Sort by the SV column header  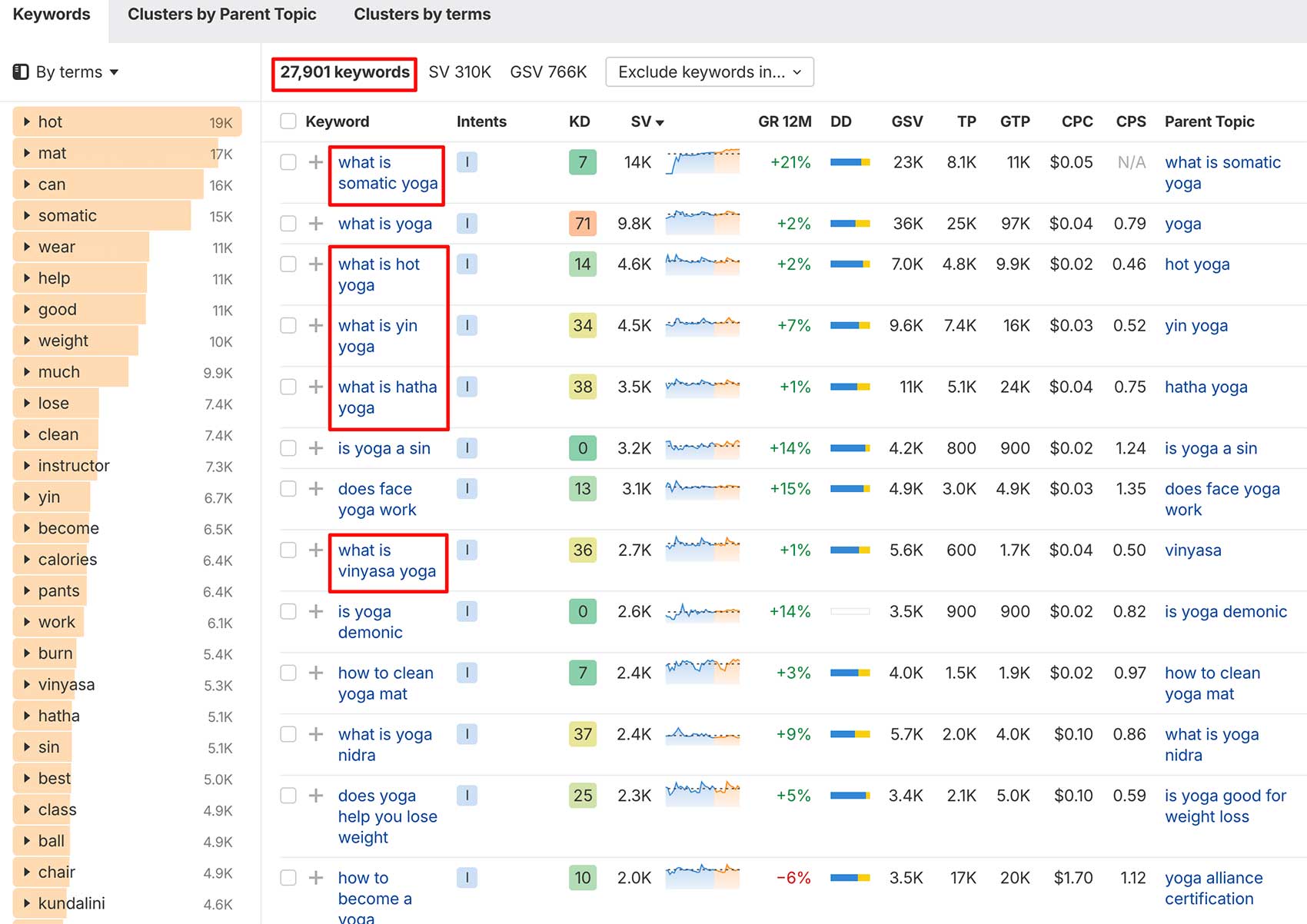(646, 121)
